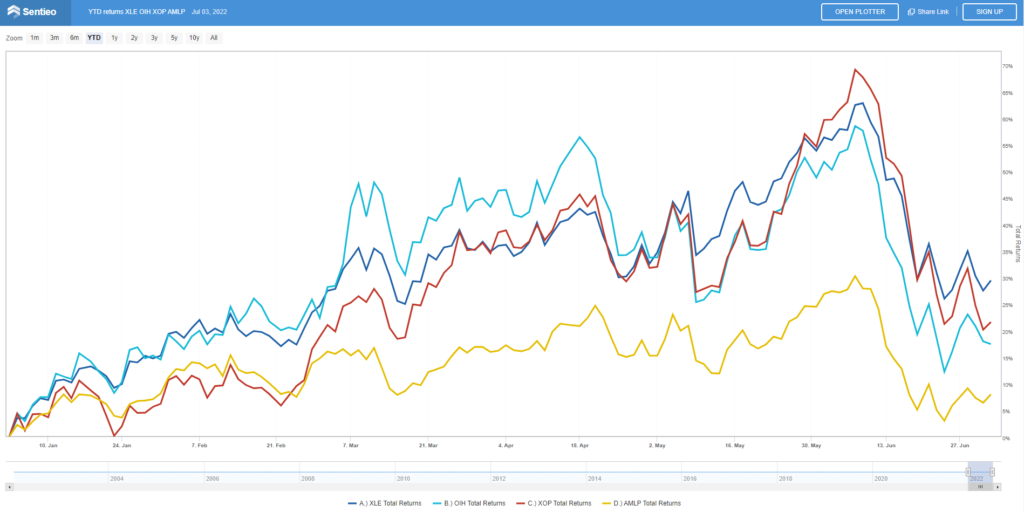Click the navigator right range handle
Screen dimensions: 1024x512
[x=992, y=472]
